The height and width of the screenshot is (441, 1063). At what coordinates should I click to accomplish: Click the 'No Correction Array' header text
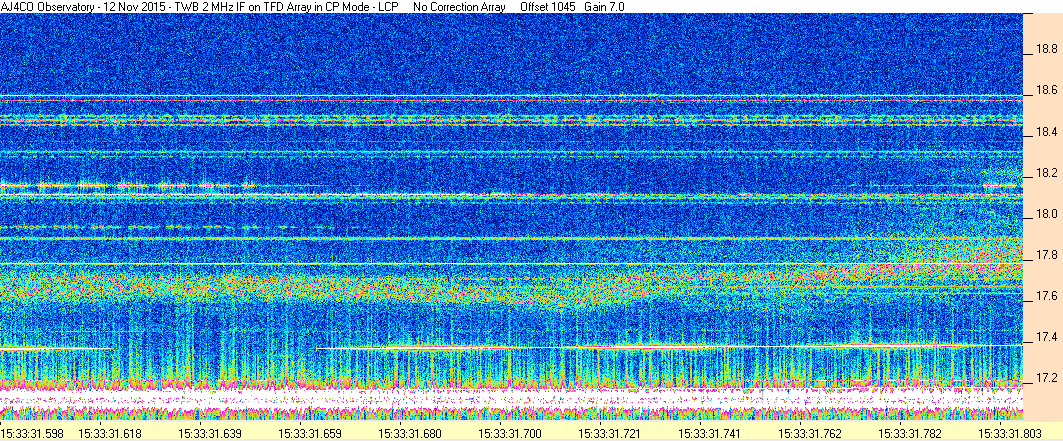459,6
